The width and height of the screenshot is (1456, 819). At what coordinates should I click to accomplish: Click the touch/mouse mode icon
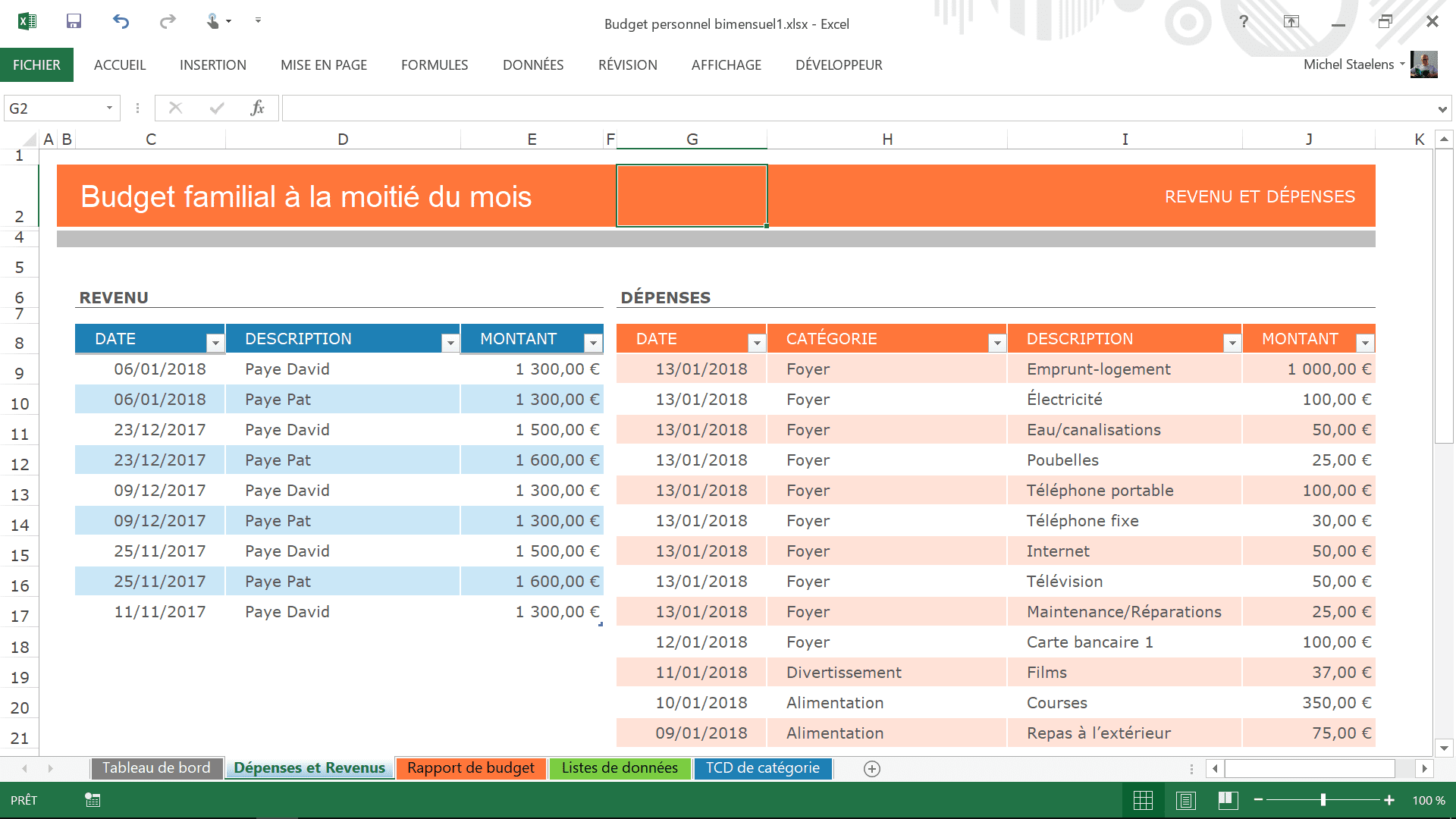(214, 21)
